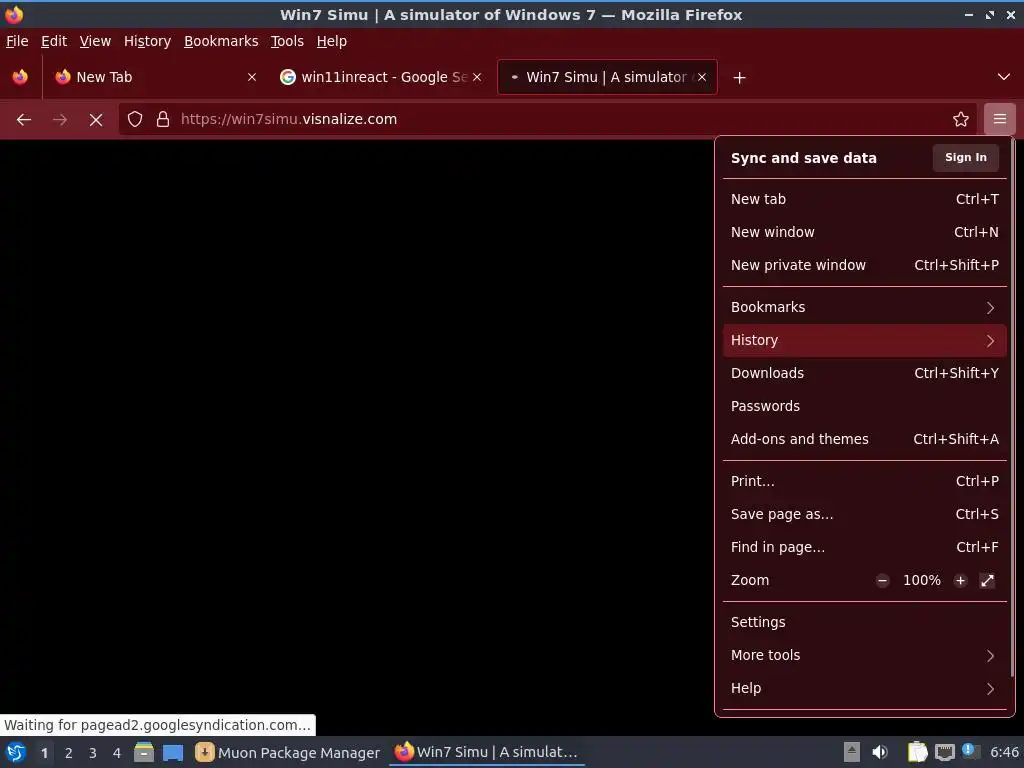1024x768 pixels.
Task: Select Save page as... entry
Action: pyautogui.click(x=865, y=515)
